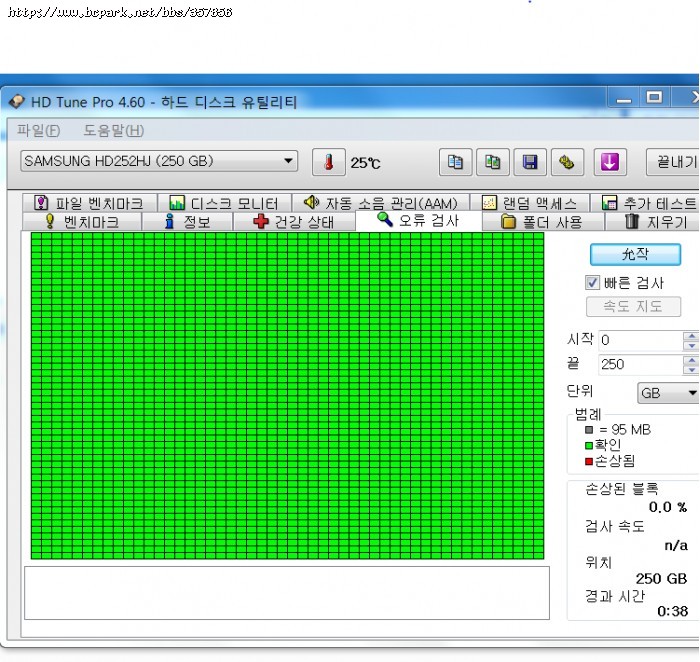This screenshot has width=700, height=662.
Task: Click the thermometer temperature icon
Action: (x=329, y=162)
